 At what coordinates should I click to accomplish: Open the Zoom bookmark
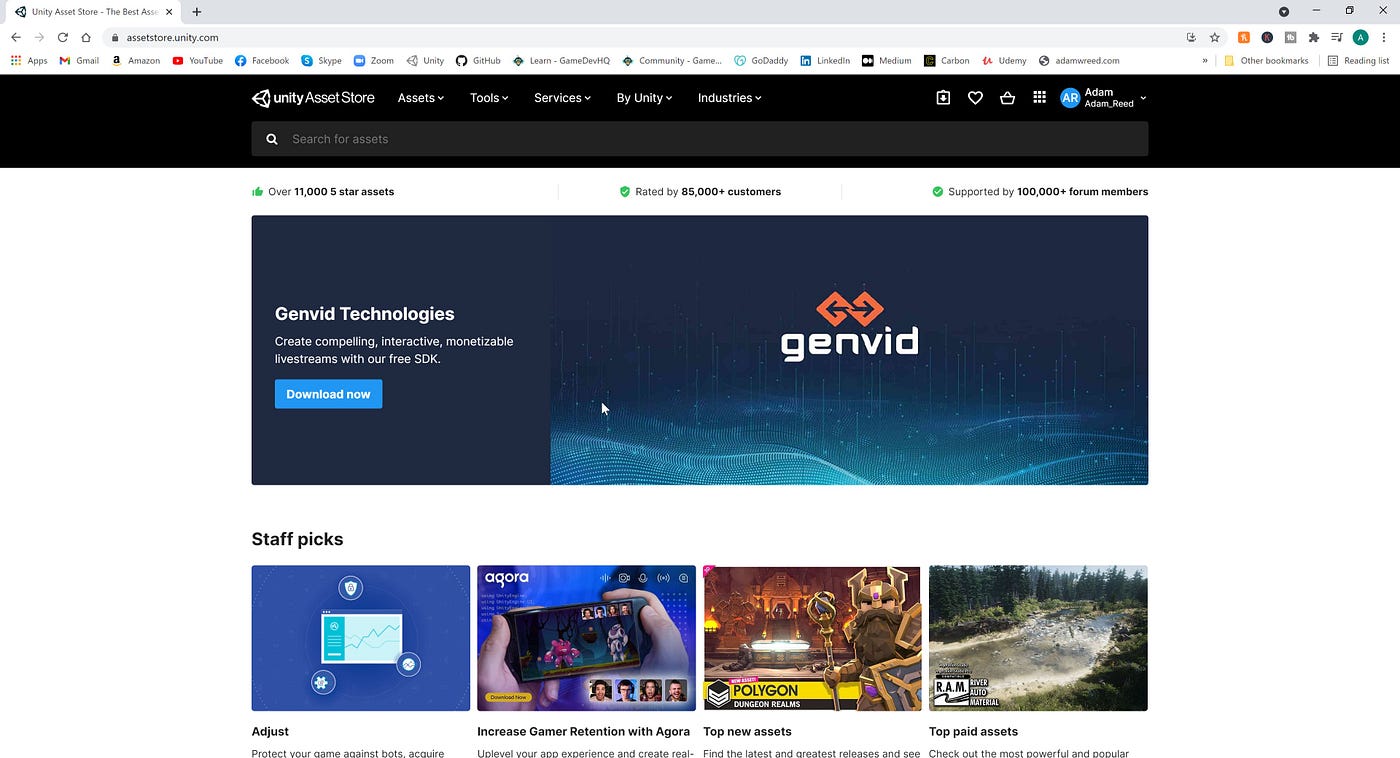374,61
